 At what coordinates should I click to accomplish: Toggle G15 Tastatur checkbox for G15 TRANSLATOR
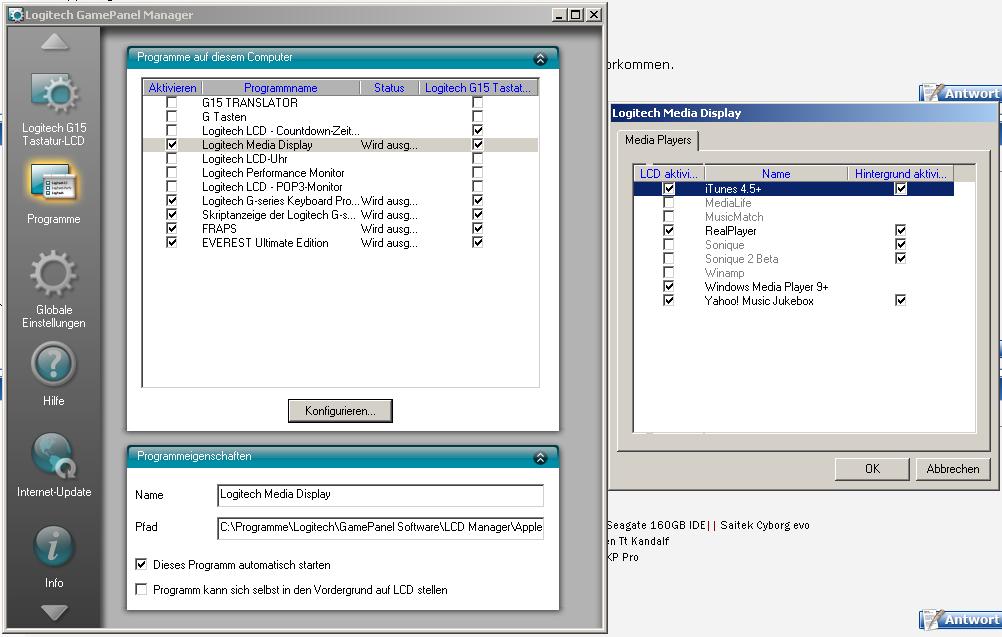point(477,102)
